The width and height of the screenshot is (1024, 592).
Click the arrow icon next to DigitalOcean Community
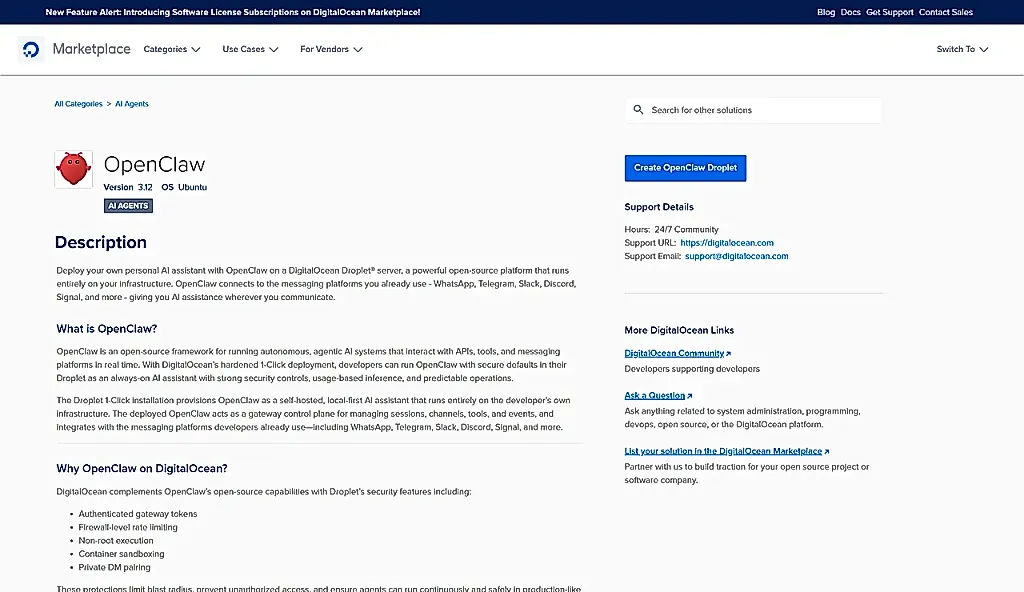[x=728, y=354]
